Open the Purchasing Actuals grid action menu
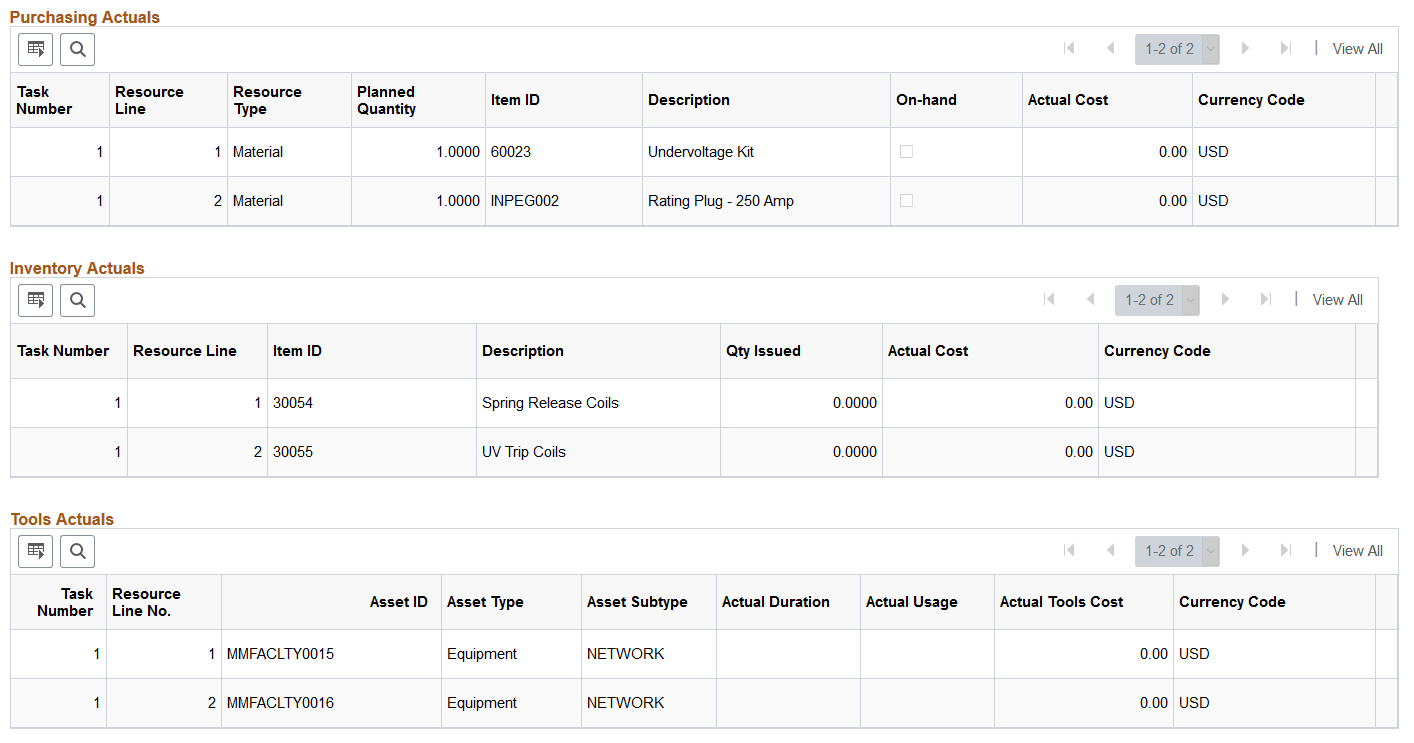1414x743 pixels. [x=35, y=48]
